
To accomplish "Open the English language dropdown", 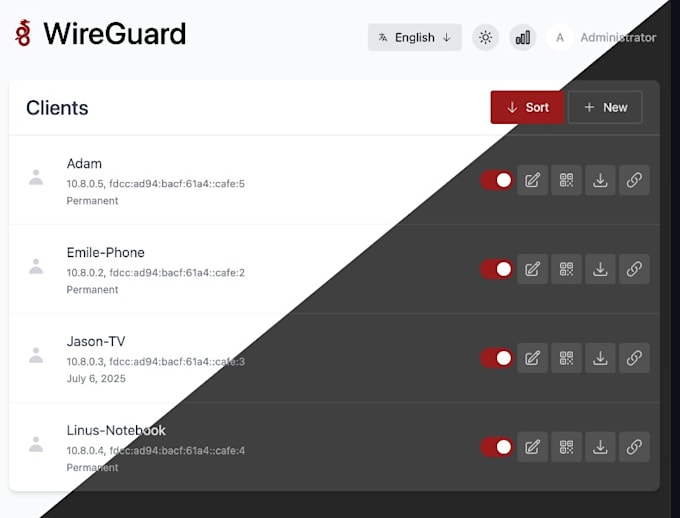I will click(415, 37).
